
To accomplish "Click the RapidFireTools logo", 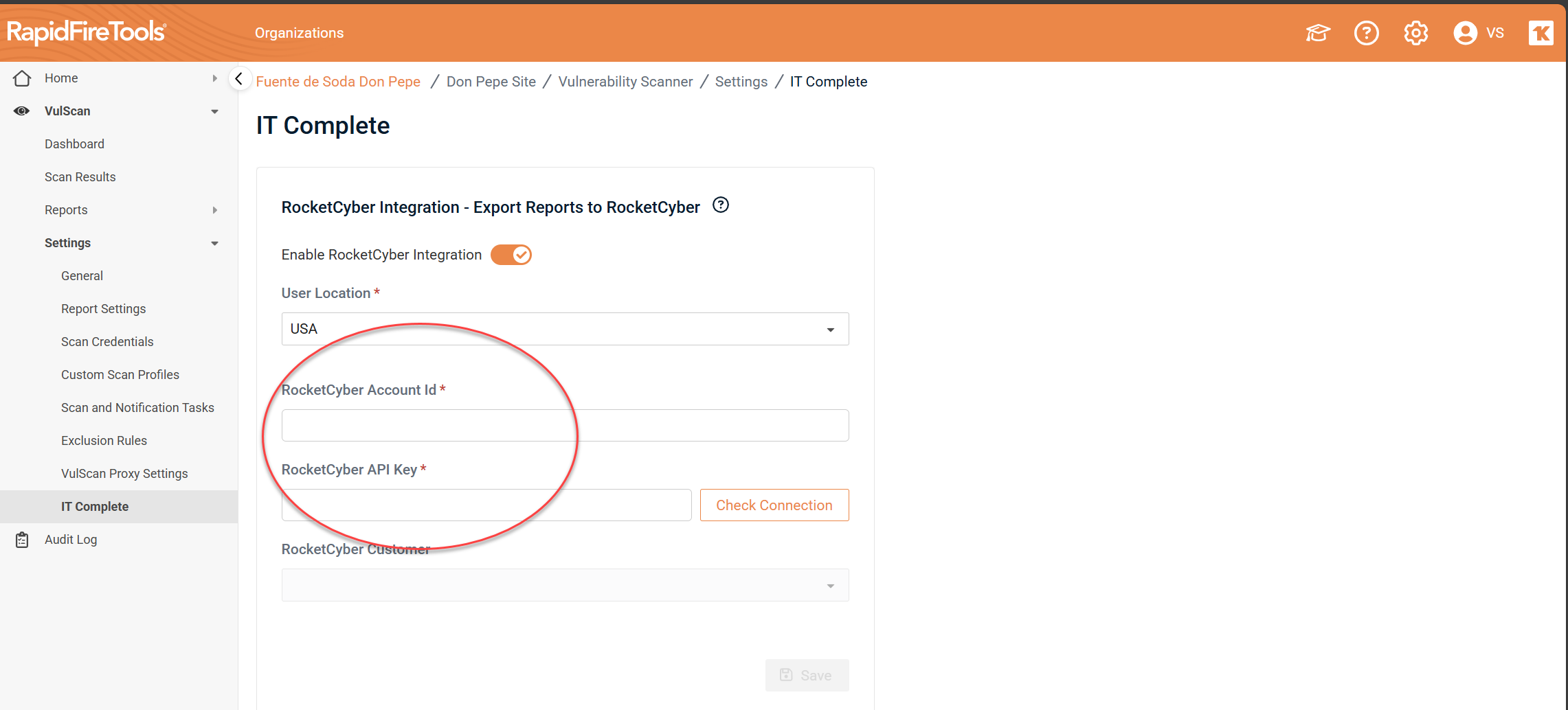I will point(86,32).
